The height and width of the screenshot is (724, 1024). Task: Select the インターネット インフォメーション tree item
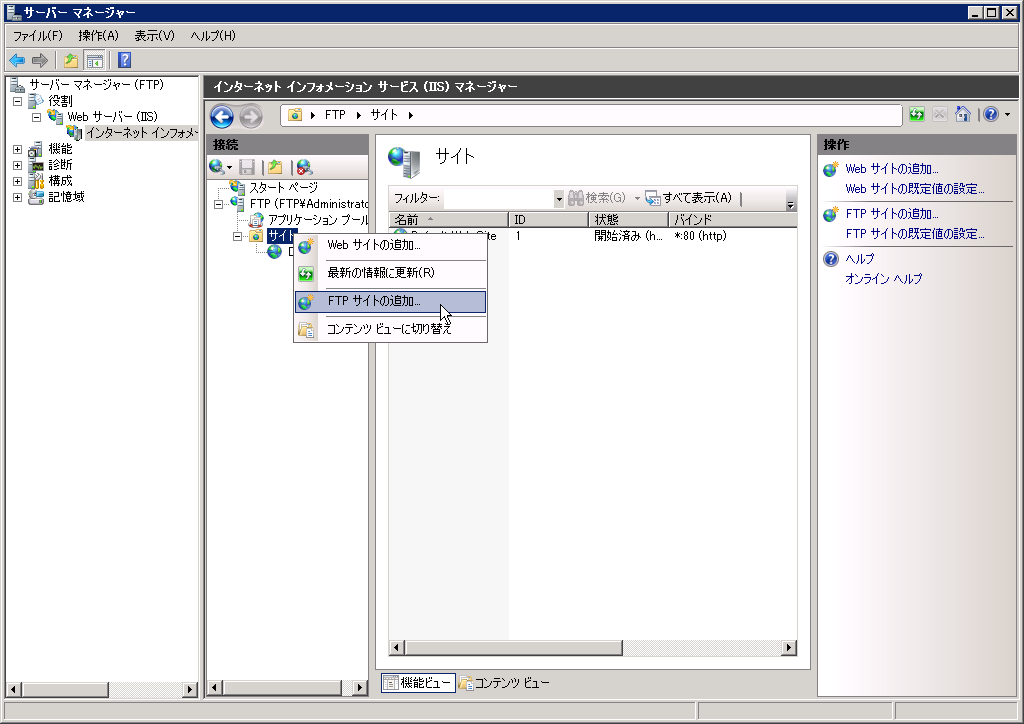141,133
